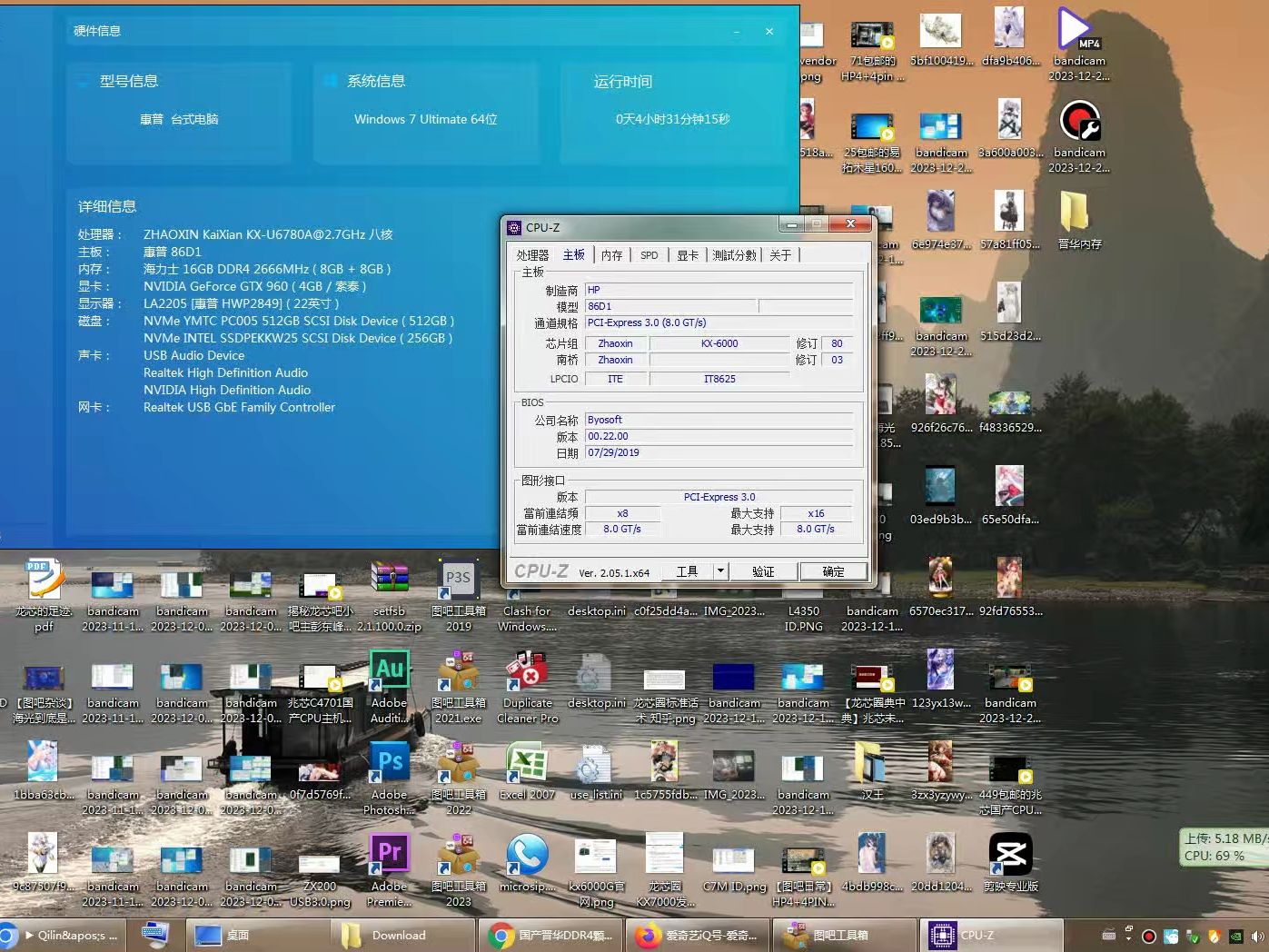The image size is (1269, 952).
Task: Open the 图吧工具箱 2023 desktop icon
Action: point(458,870)
